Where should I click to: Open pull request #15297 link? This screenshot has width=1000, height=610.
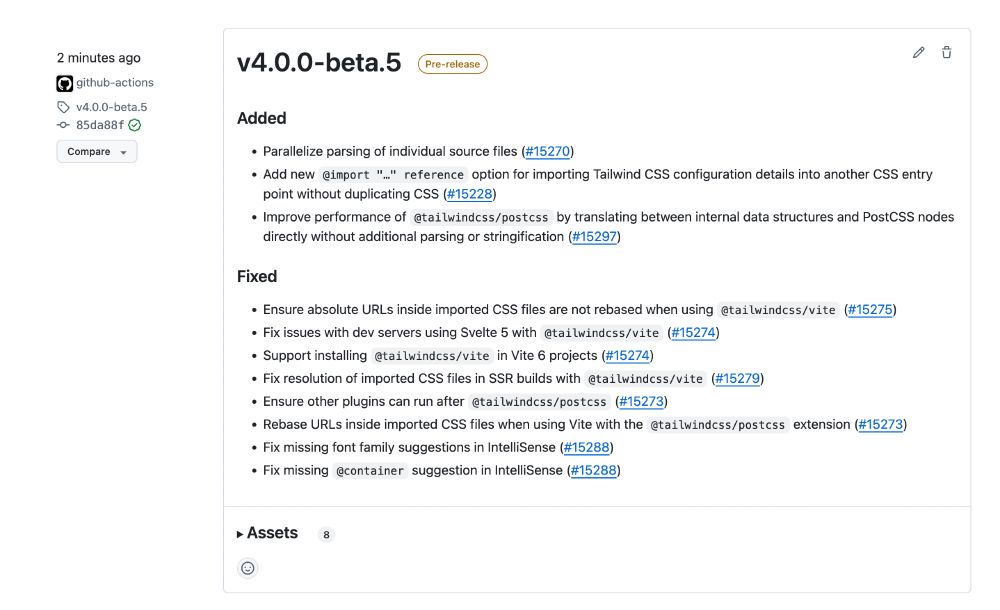coord(594,237)
